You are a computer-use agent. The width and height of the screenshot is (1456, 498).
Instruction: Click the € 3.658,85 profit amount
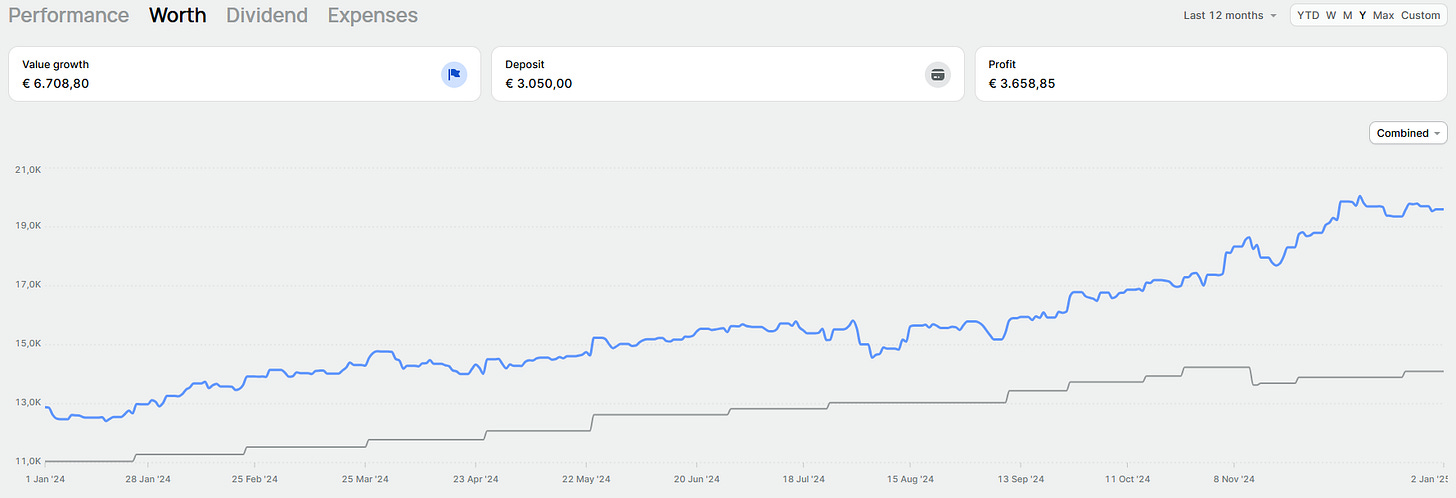(1022, 83)
